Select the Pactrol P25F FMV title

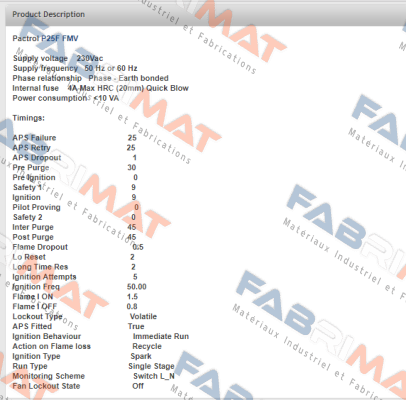[x=45, y=38]
